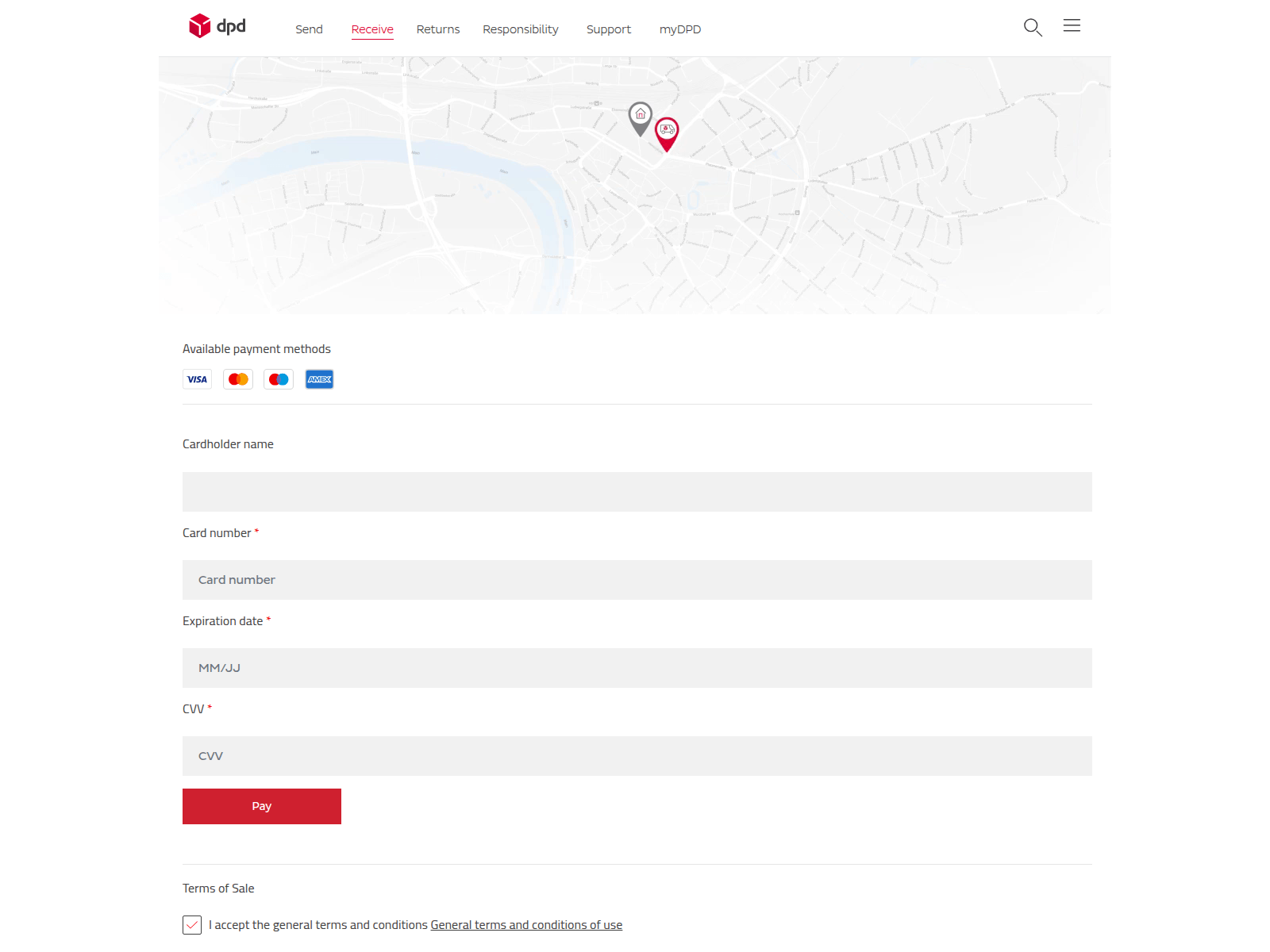
Task: Open General terms and conditions of use link
Action: click(526, 925)
